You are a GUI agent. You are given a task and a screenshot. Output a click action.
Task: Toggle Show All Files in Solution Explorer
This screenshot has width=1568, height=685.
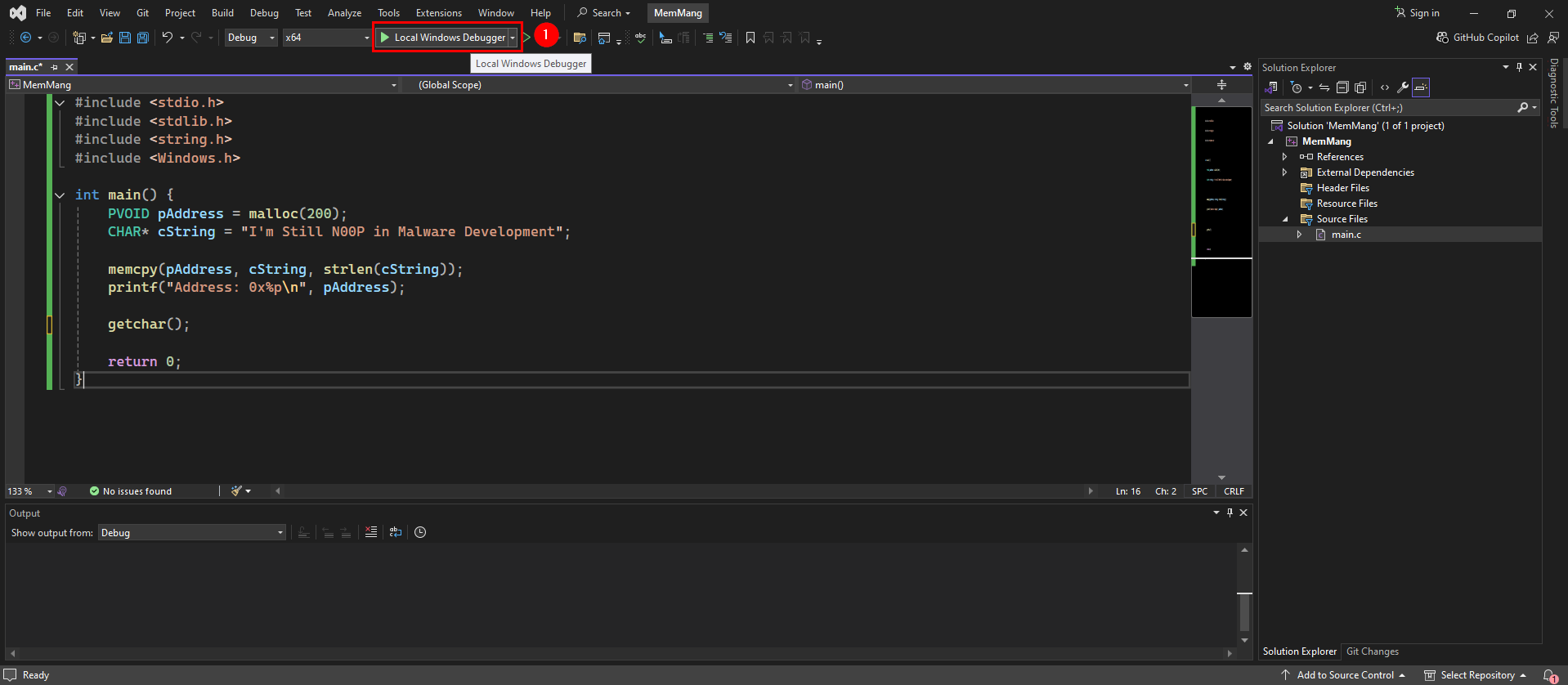point(1360,87)
